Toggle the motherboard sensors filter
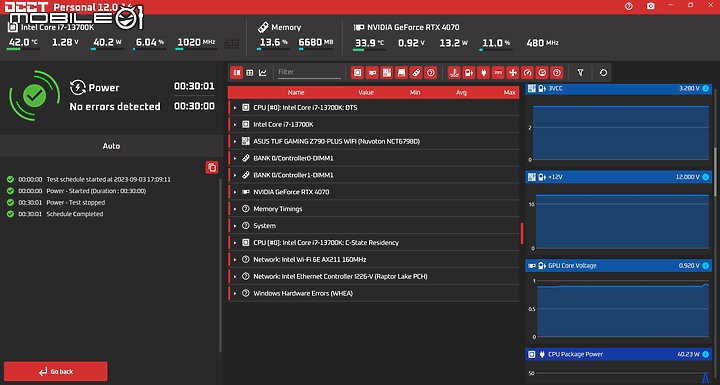720x385 pixels. pos(387,73)
